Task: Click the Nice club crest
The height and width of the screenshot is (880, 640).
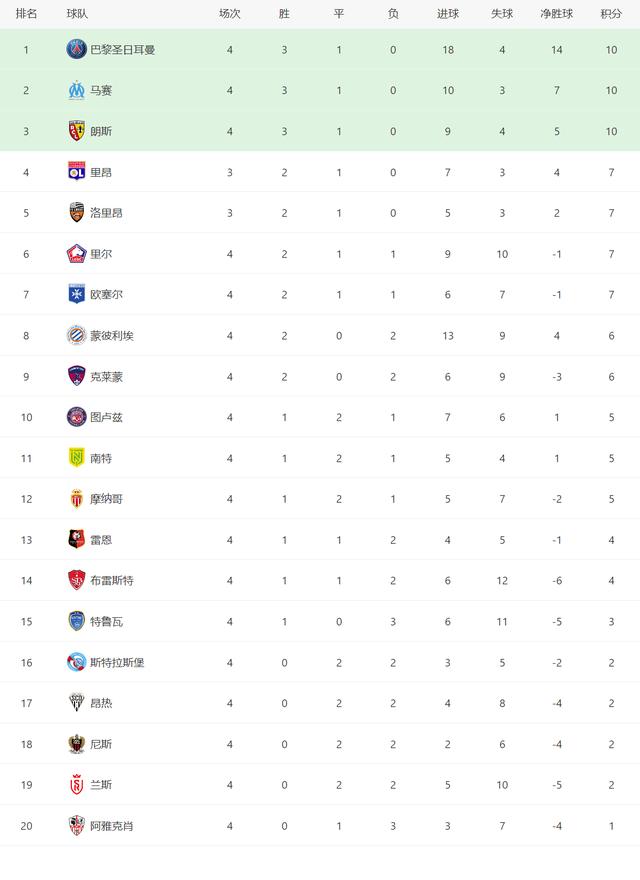Action: [76, 744]
